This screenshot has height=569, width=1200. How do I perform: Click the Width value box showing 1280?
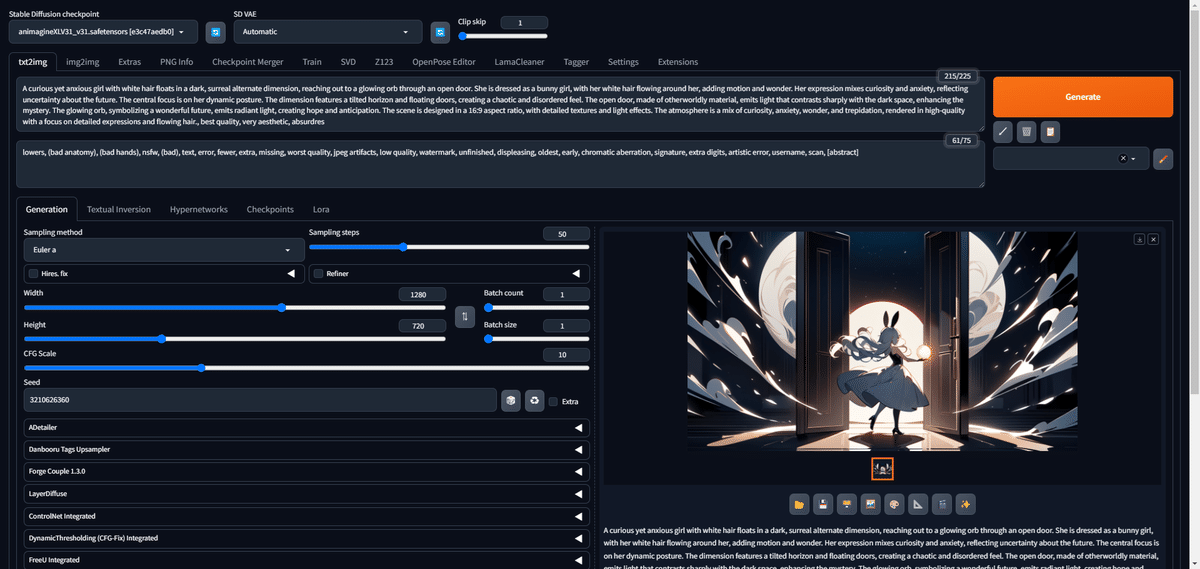[x=421, y=294]
